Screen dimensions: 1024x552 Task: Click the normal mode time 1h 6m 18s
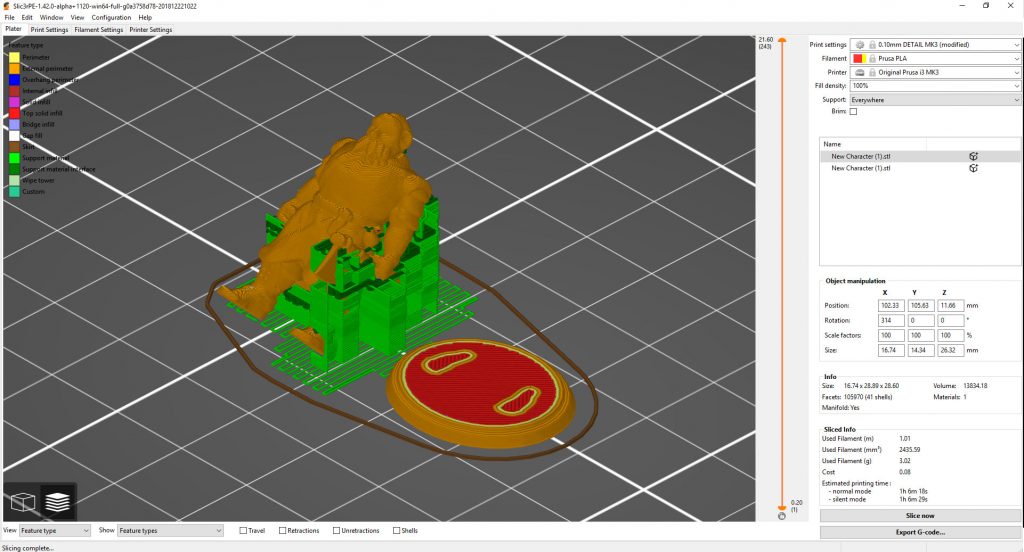[914, 491]
